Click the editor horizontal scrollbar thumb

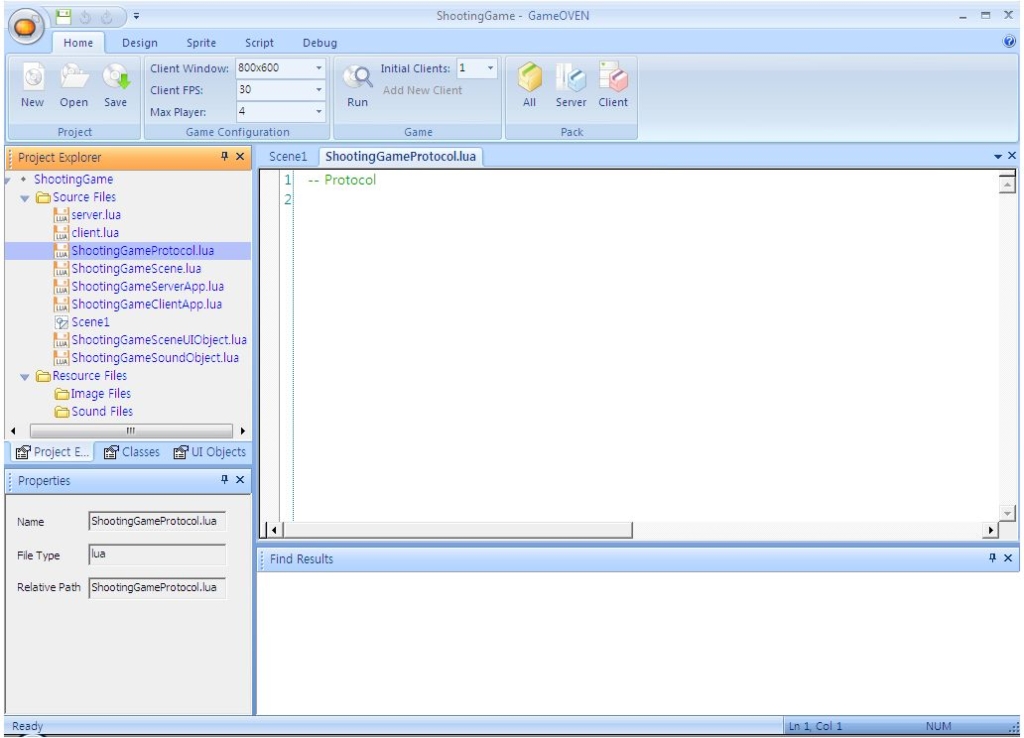(457, 530)
